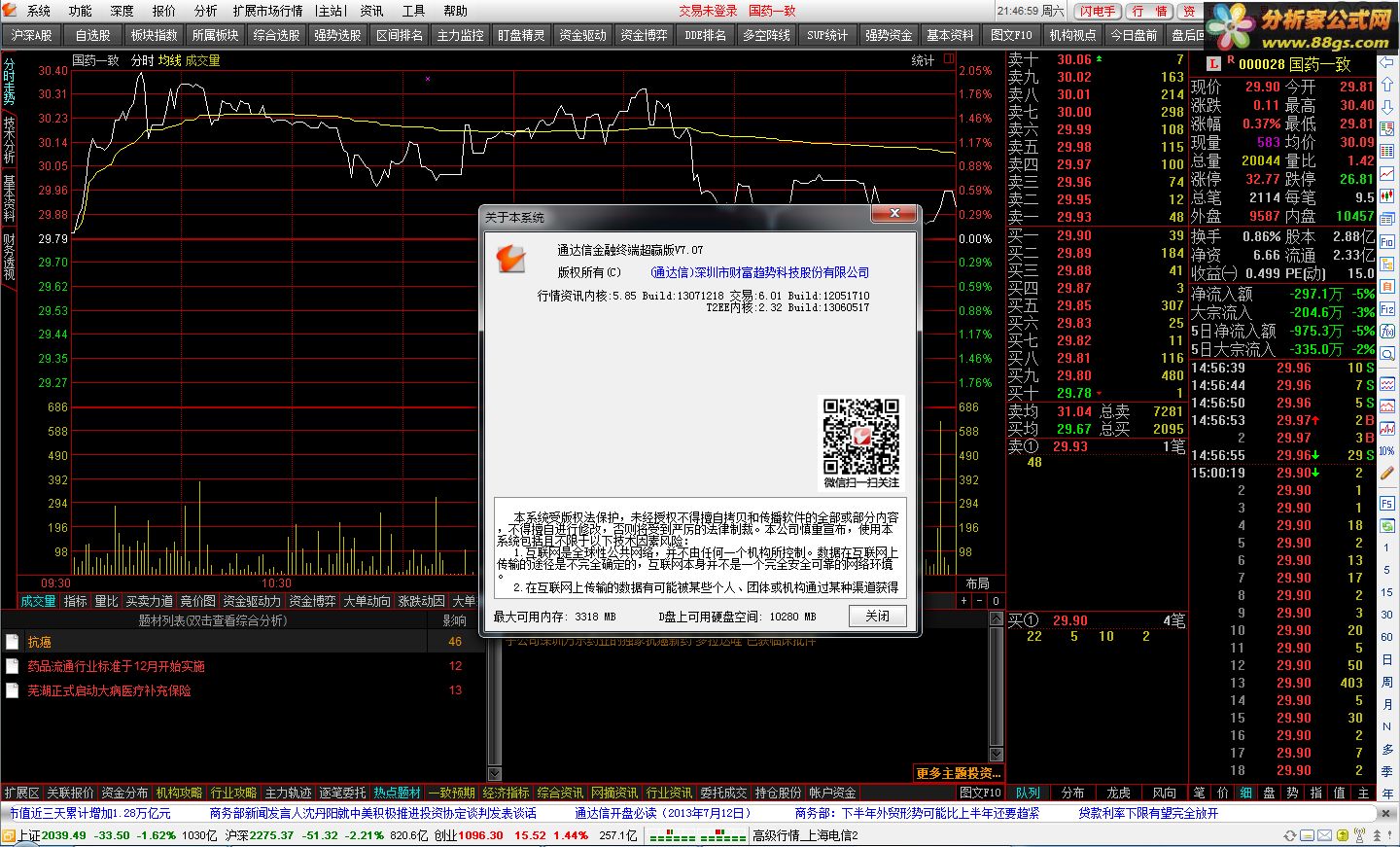
Task: Open the F10 company info icon
Action: 1387,241
